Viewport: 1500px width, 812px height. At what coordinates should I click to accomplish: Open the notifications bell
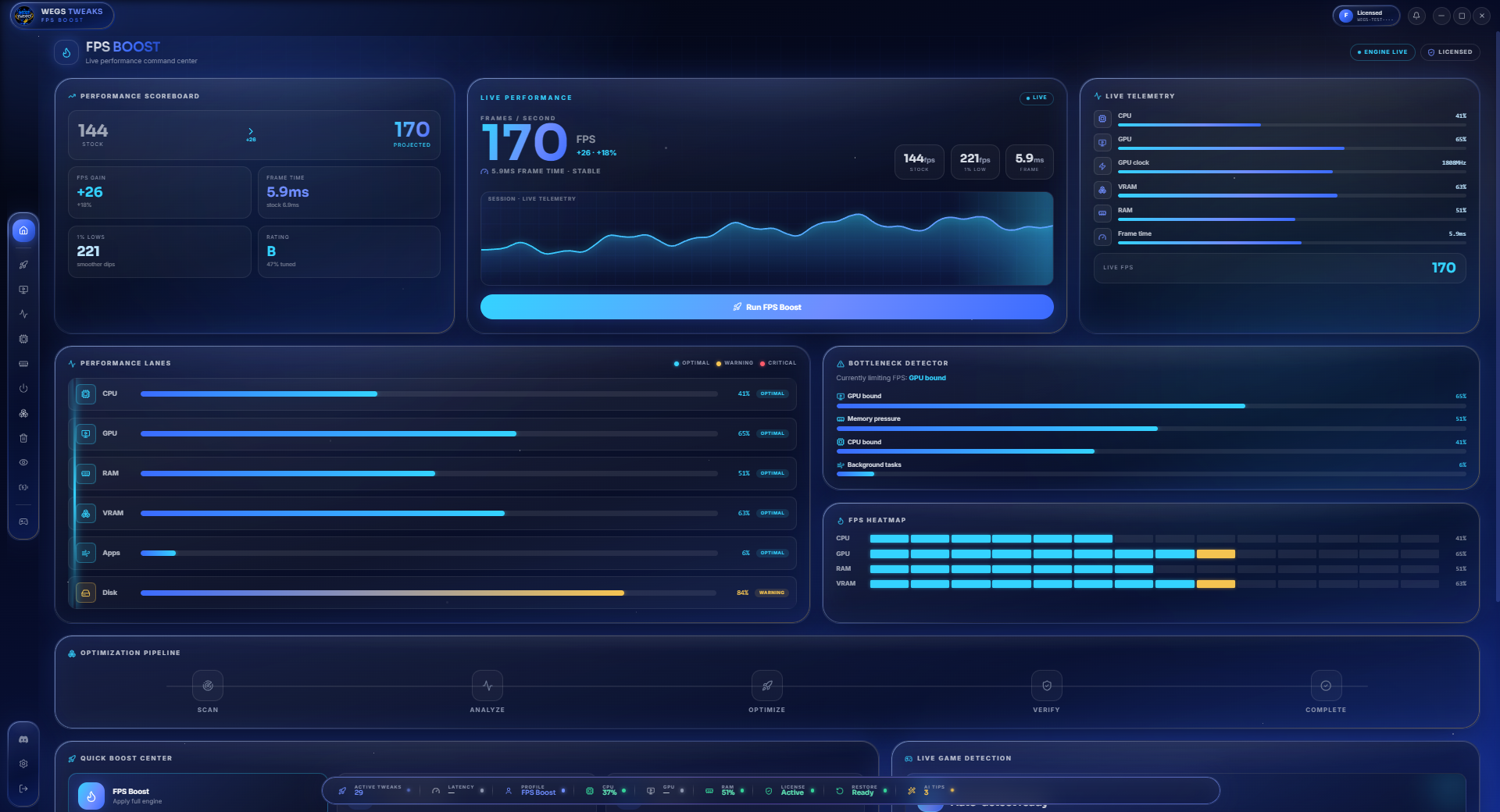pos(1416,16)
